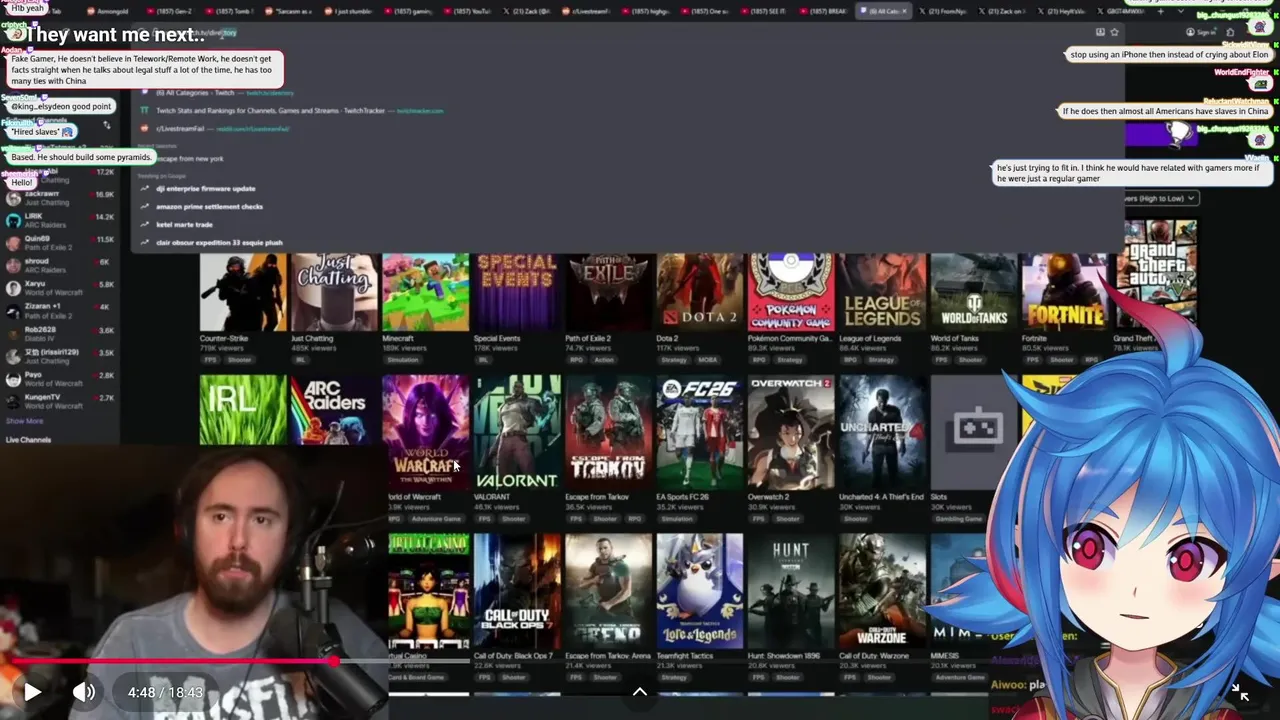Open the Uncharted 4 category cover
1280x720 pixels.
click(882, 432)
